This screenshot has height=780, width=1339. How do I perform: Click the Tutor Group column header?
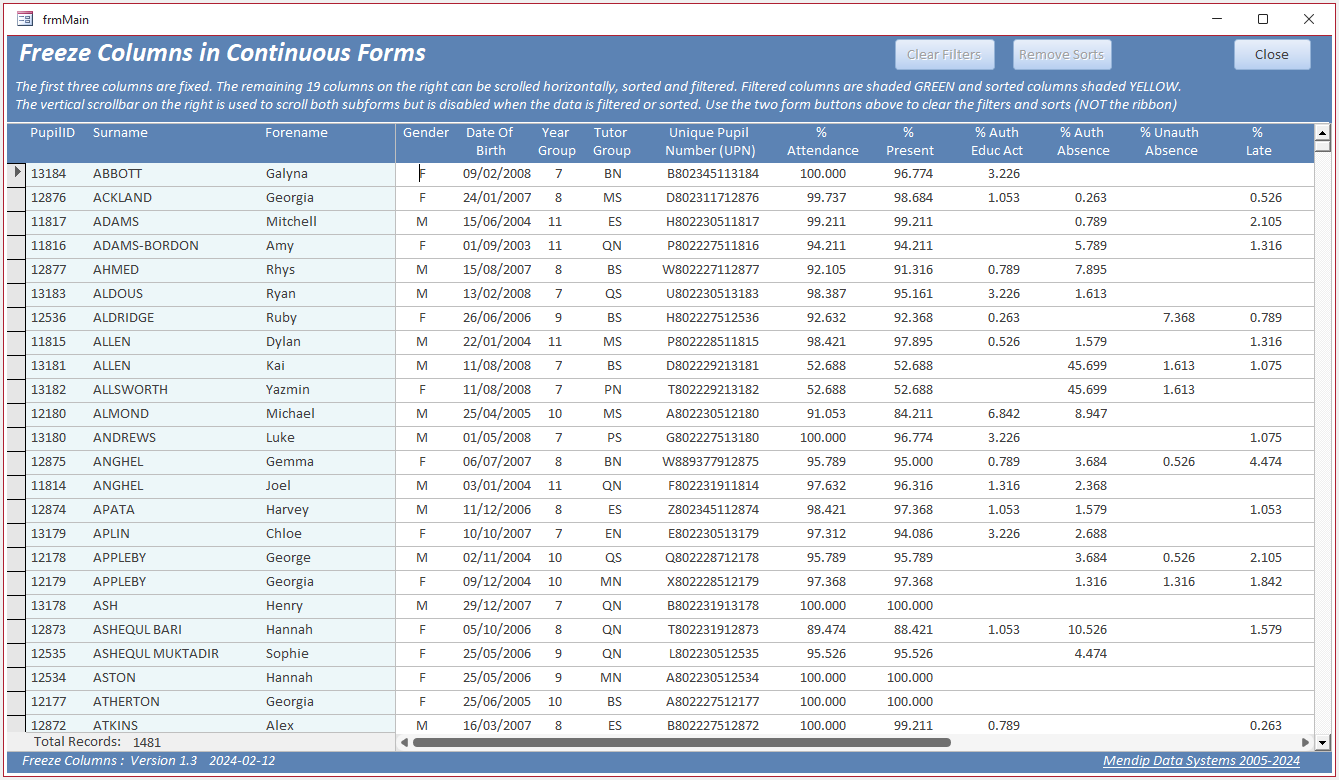pyautogui.click(x=611, y=141)
